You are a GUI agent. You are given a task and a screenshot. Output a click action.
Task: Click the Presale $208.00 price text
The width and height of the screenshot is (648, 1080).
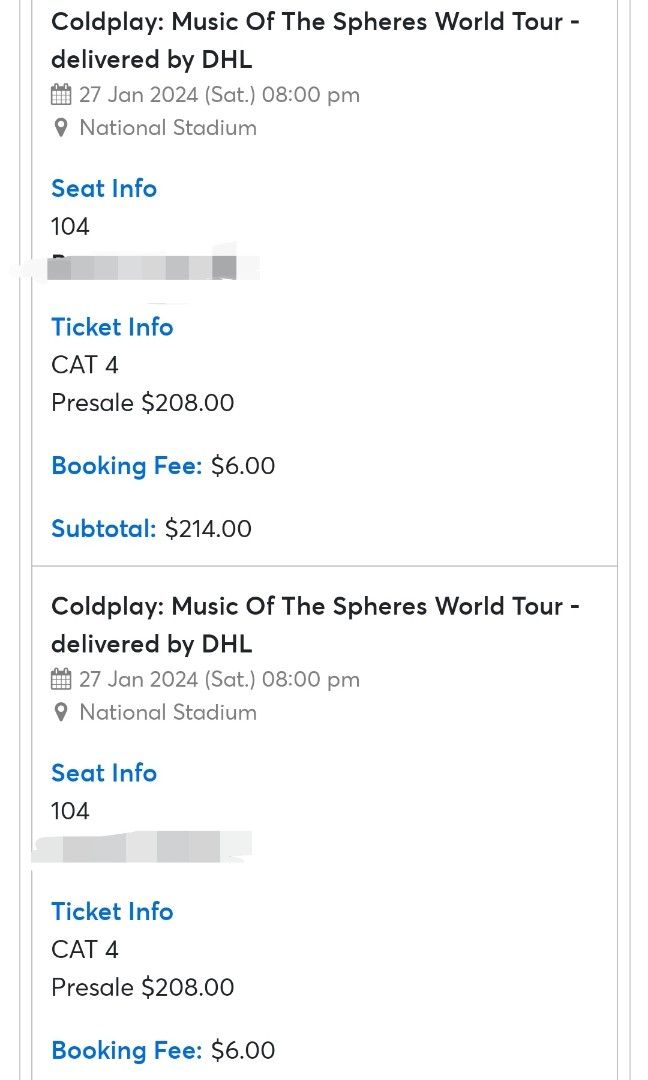(x=142, y=403)
